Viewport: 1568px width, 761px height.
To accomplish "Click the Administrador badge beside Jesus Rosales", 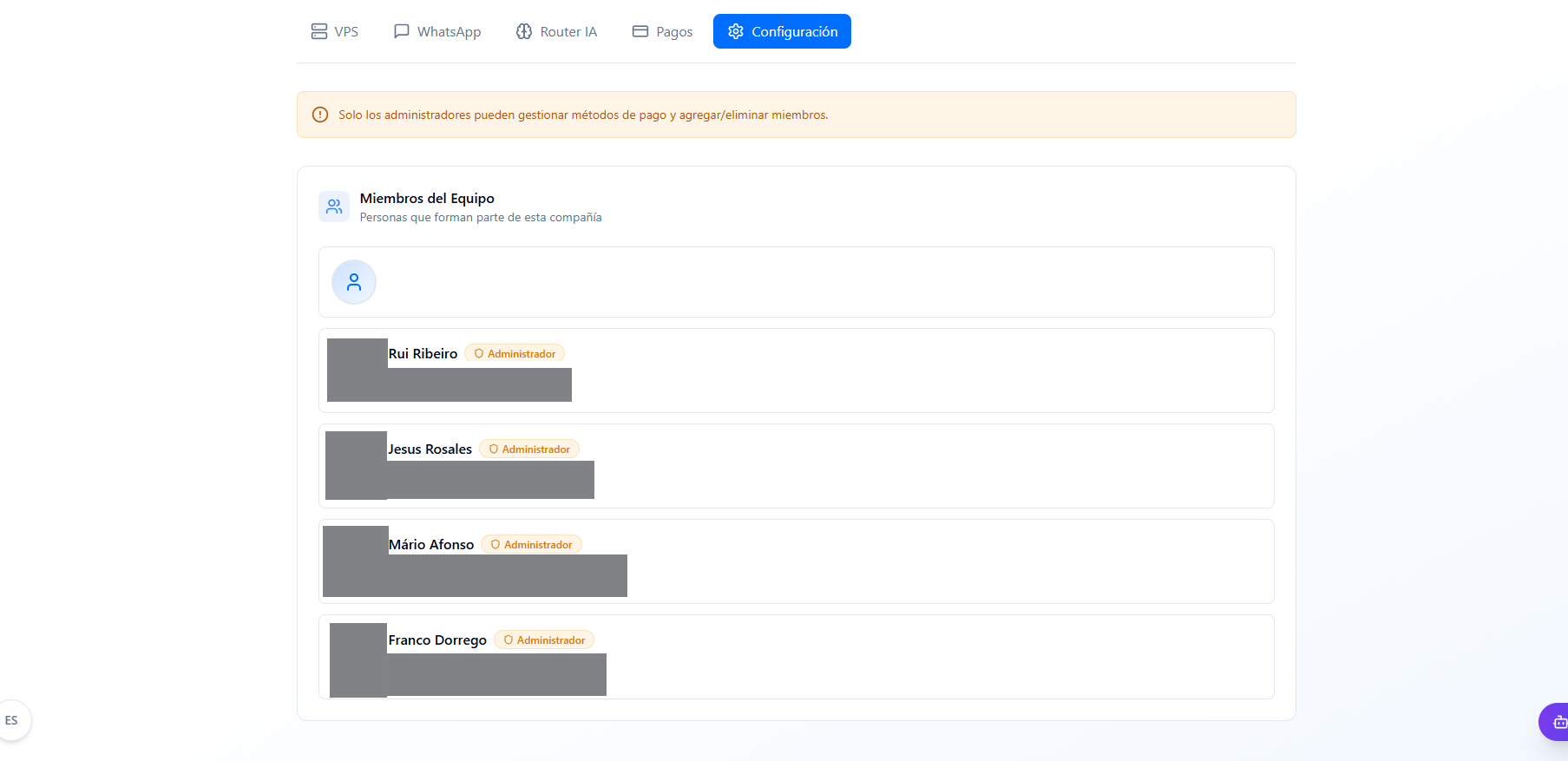I will 529,449.
